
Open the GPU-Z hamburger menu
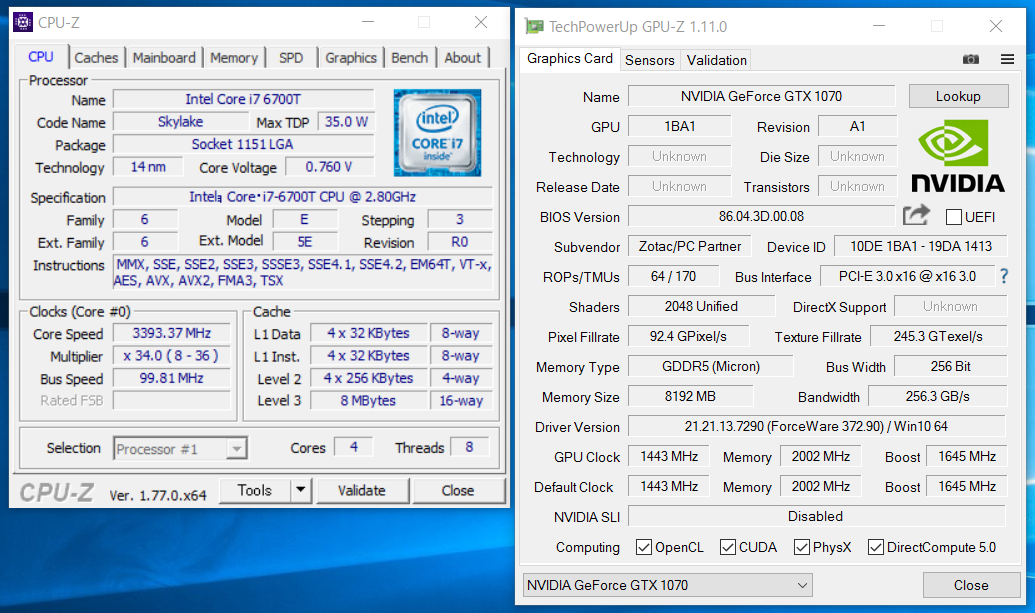tap(1009, 59)
